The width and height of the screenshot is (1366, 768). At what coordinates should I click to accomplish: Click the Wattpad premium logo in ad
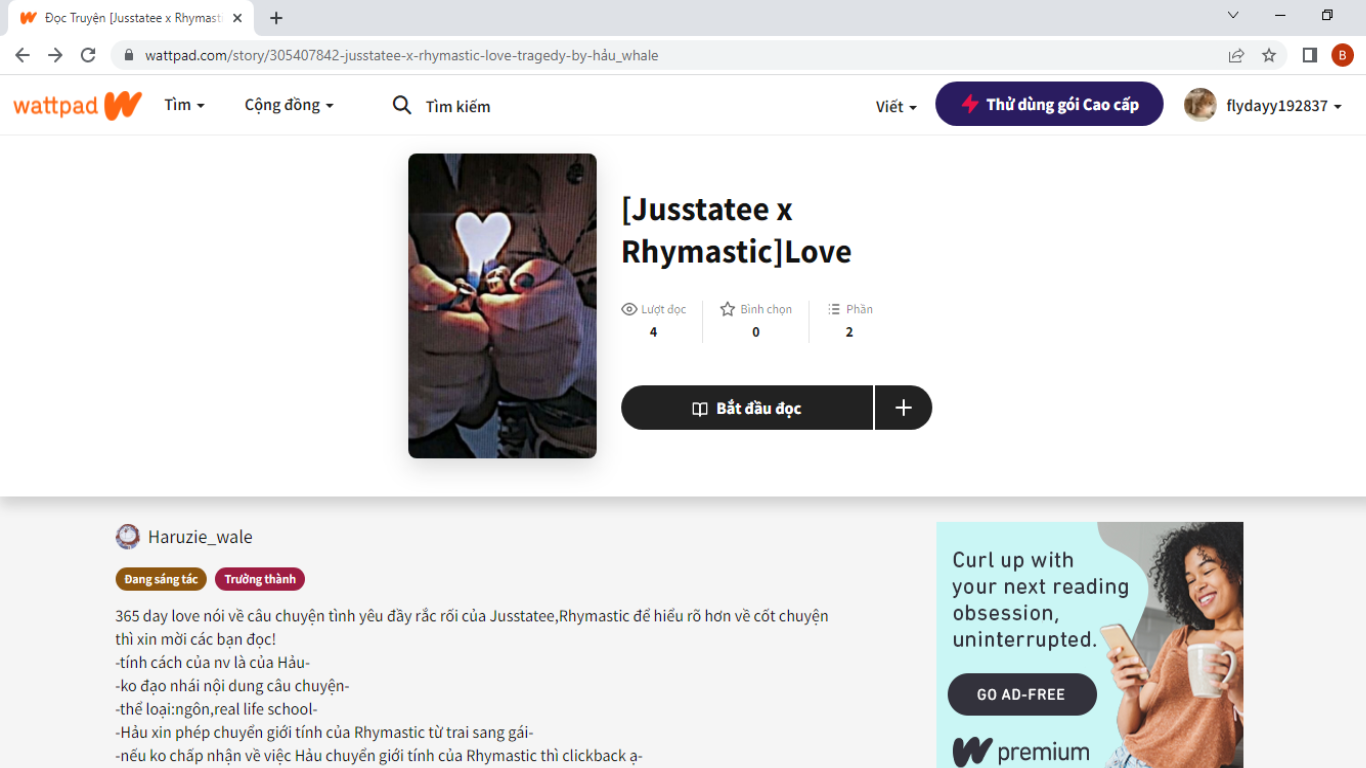pos(1020,752)
